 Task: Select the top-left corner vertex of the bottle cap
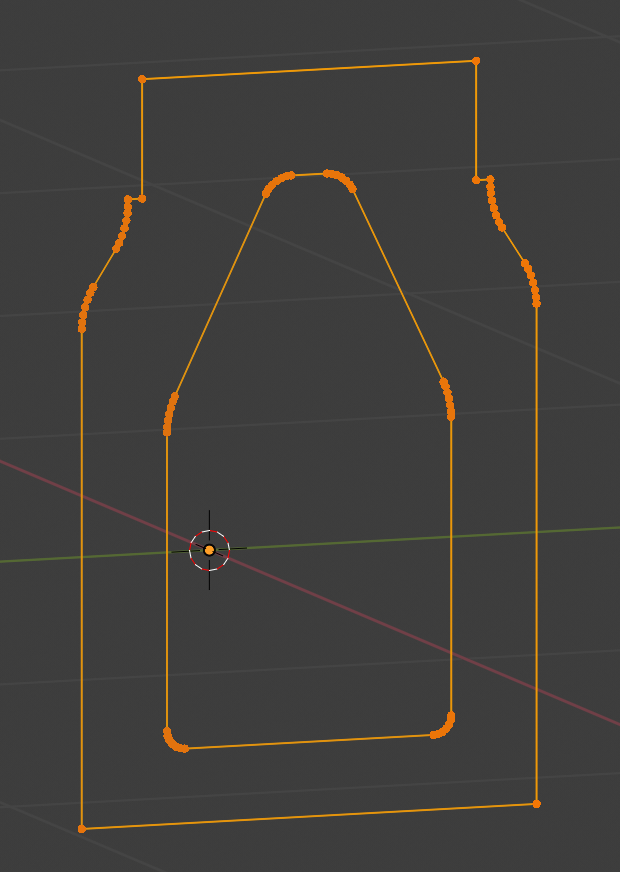tap(142, 78)
